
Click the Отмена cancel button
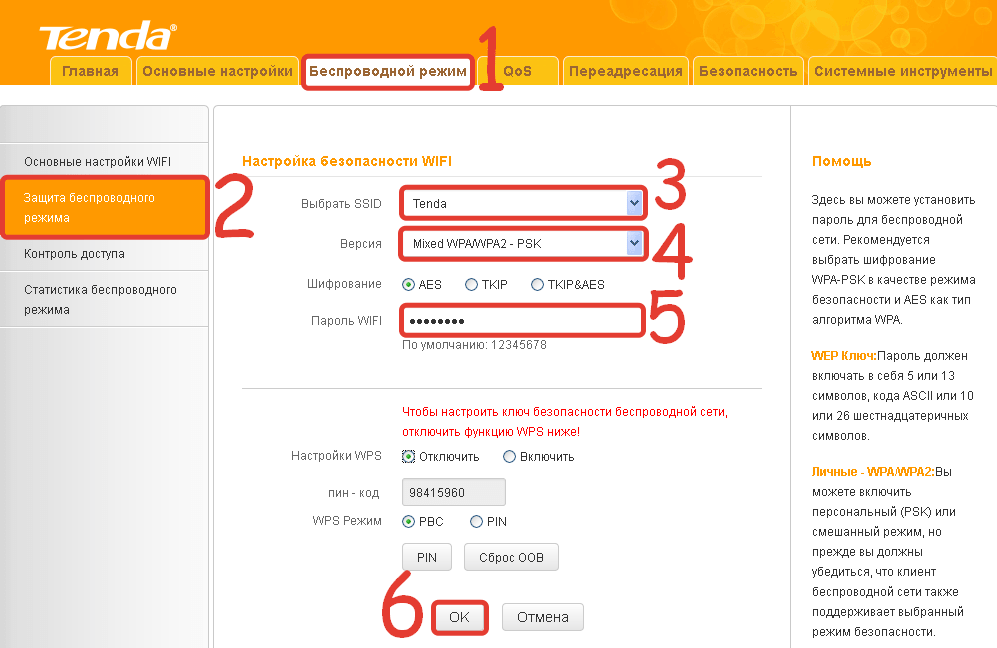542,617
